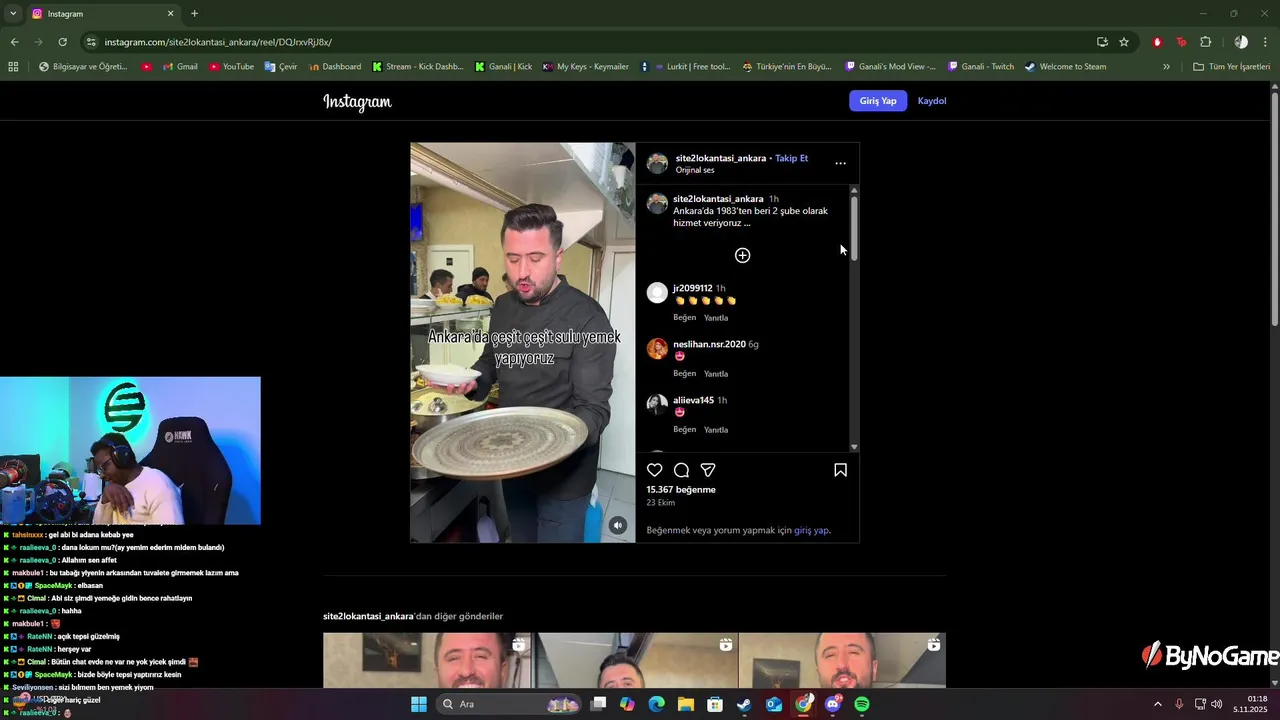Open Discord from the taskbar
The image size is (1280, 720).
[833, 704]
